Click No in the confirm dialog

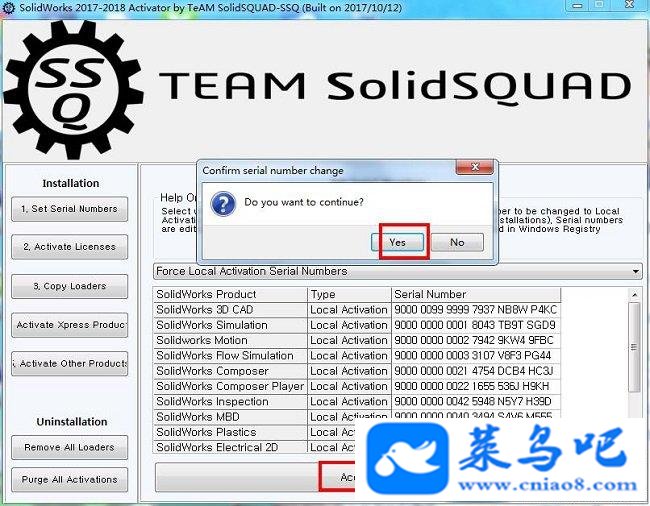click(457, 242)
